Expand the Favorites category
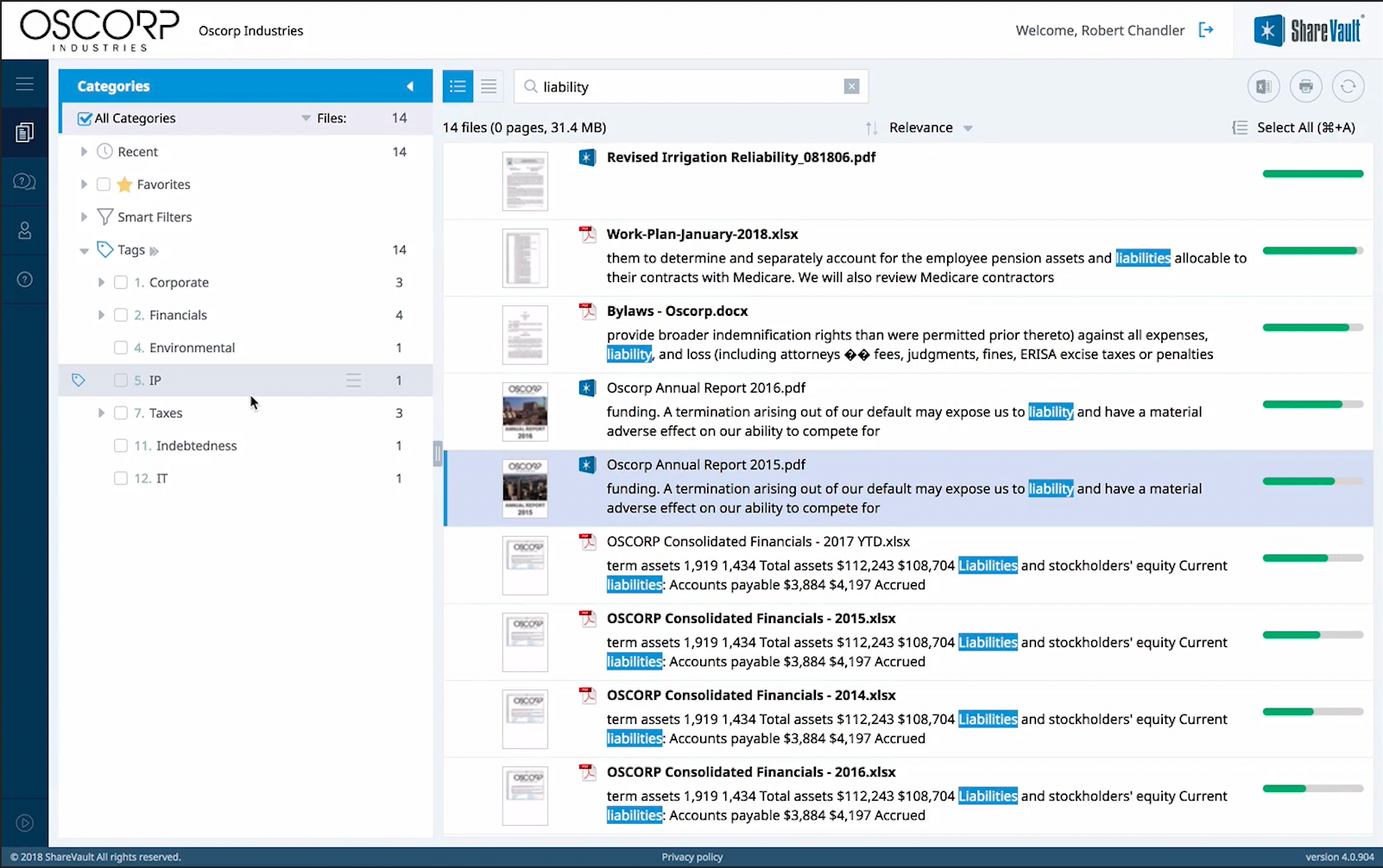Screen dimensions: 1383x868 [x=84, y=185]
